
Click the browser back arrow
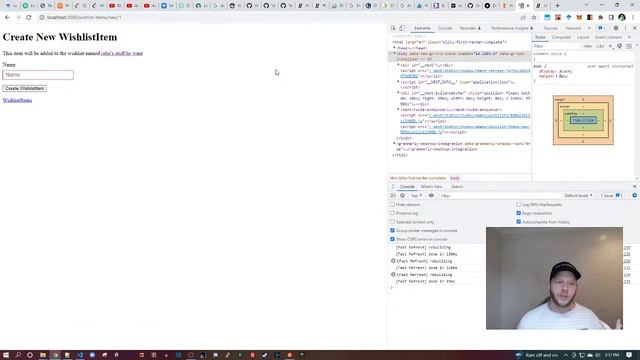click(7, 18)
